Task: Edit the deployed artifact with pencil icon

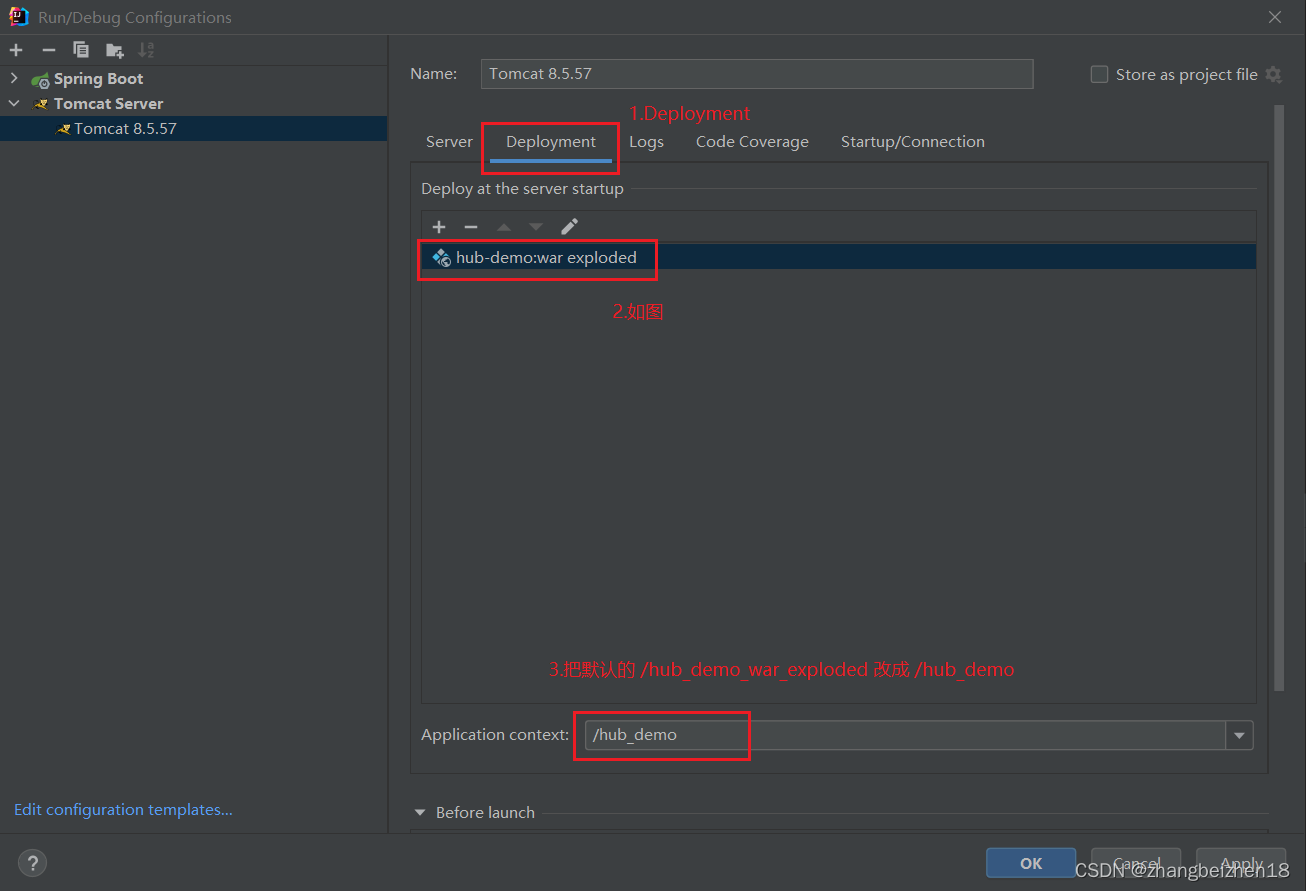Action: tap(569, 226)
